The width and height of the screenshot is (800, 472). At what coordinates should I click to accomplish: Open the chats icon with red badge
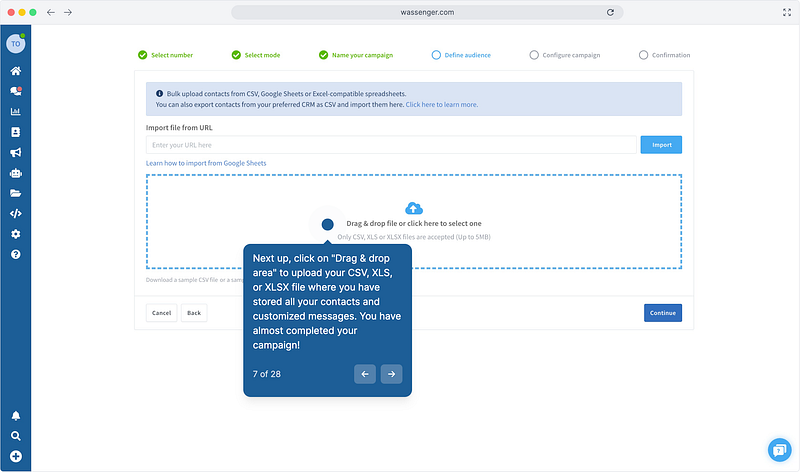coord(15,91)
